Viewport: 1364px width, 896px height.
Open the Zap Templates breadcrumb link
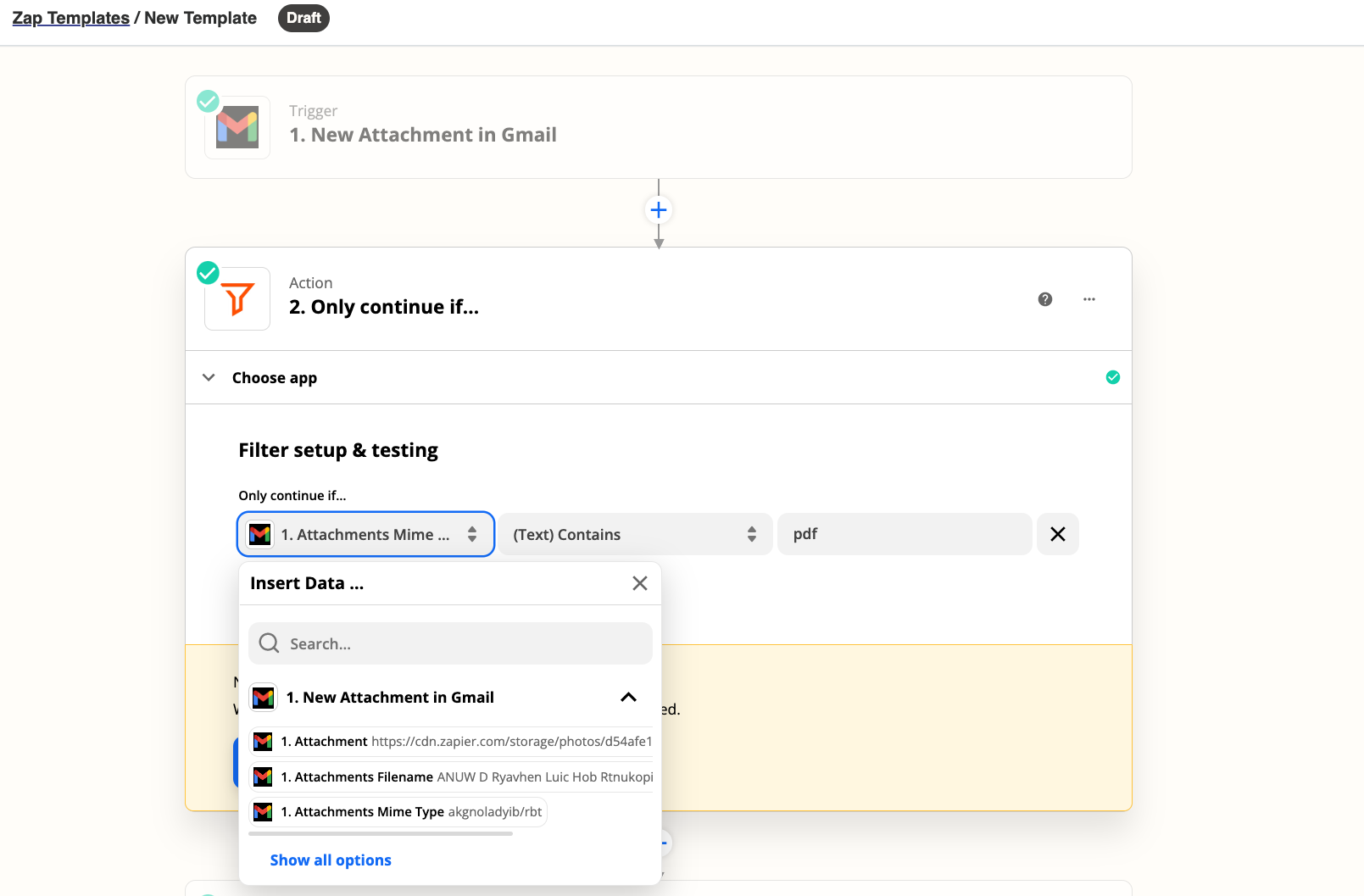70,18
